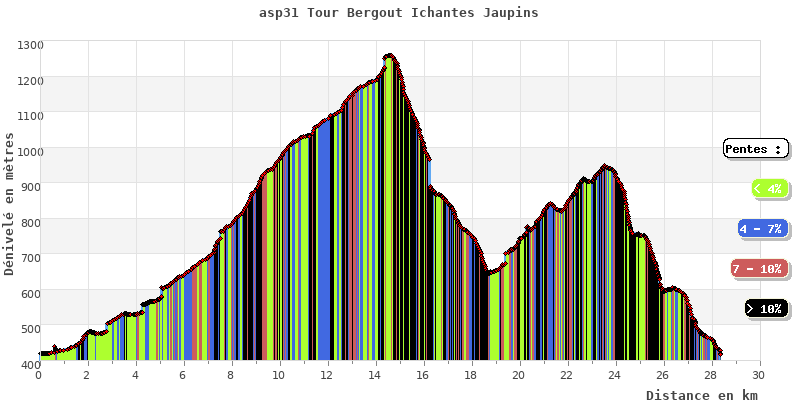Click the 14 km distance axis label

point(376,376)
